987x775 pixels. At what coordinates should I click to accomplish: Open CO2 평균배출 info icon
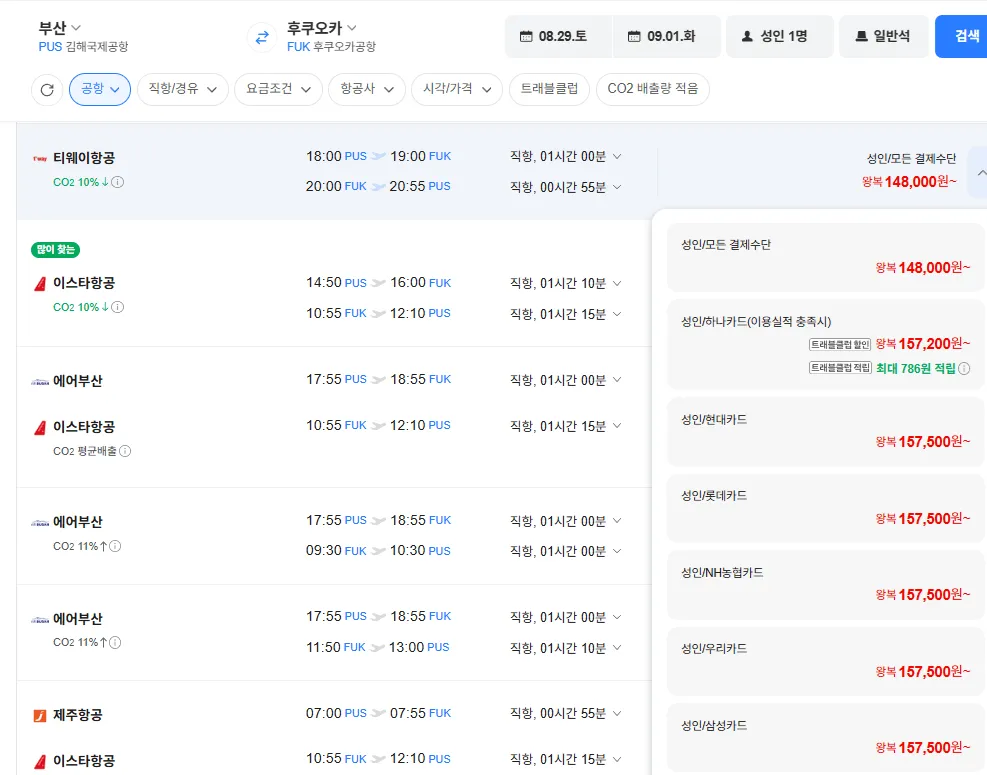click(125, 451)
